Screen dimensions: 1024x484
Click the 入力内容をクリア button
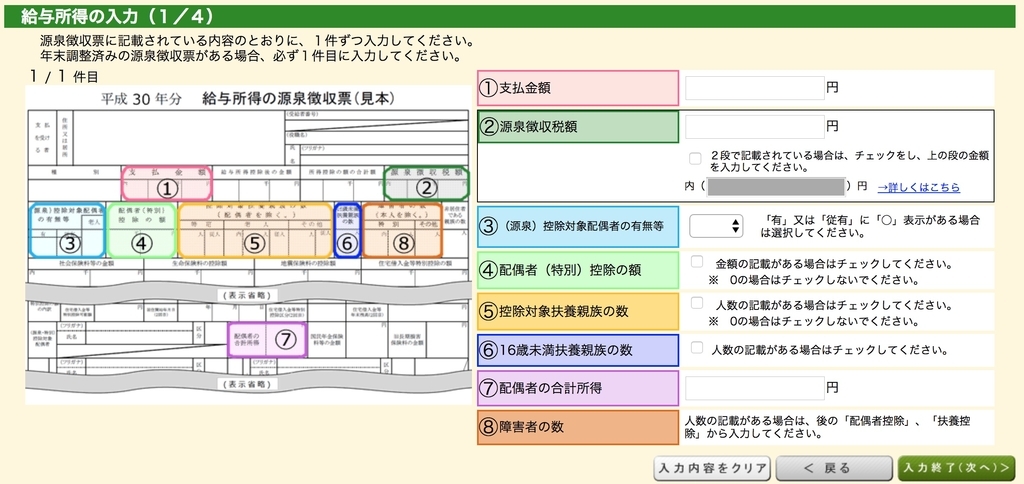click(x=712, y=468)
